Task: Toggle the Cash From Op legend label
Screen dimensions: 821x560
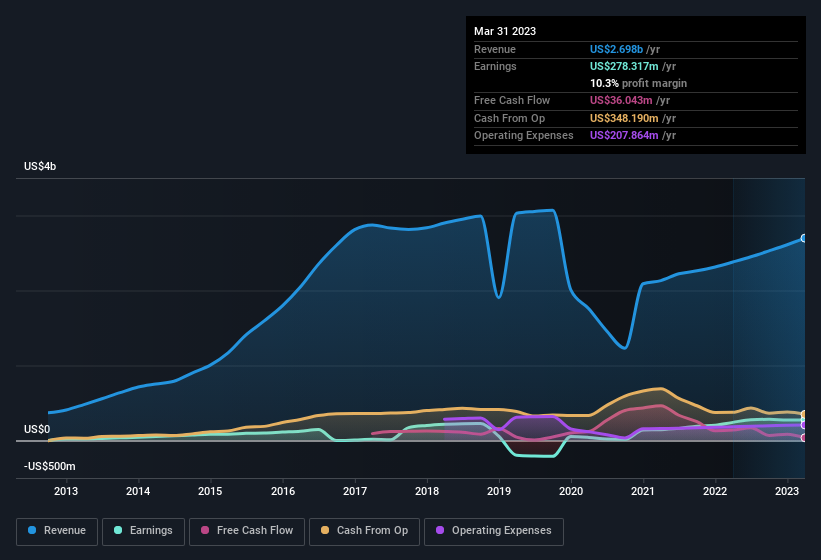Action: click(x=371, y=531)
